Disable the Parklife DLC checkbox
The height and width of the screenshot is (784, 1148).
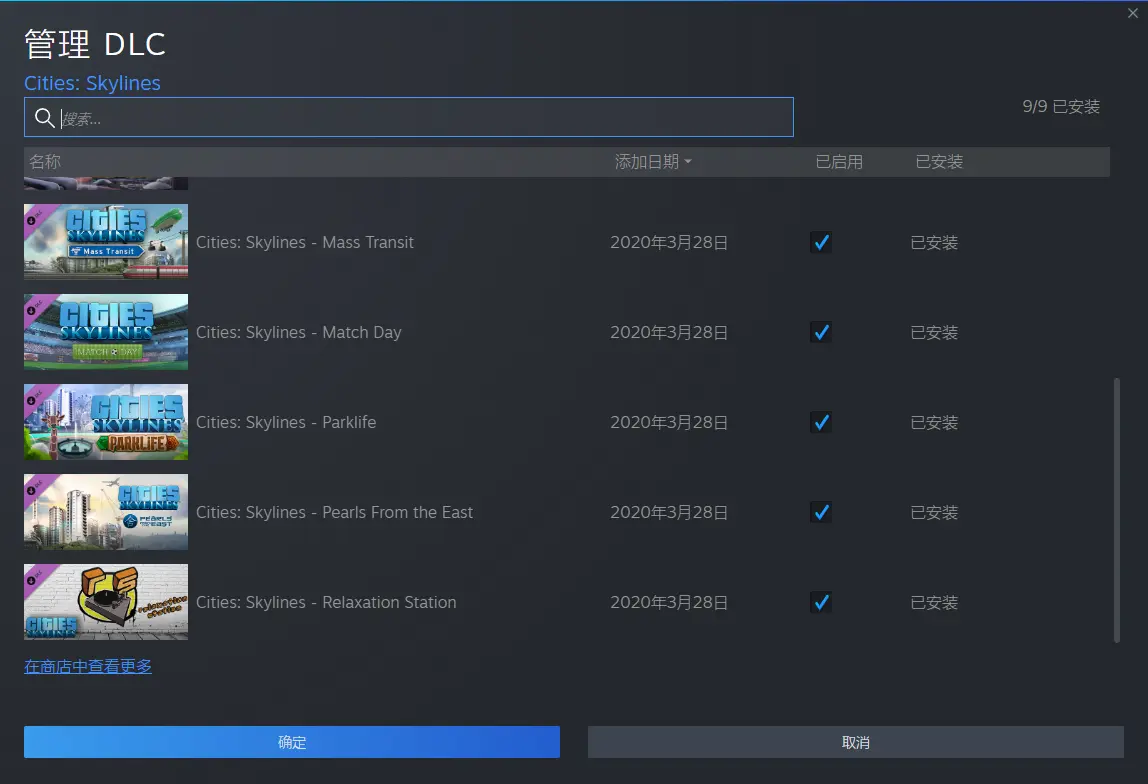[821, 422]
